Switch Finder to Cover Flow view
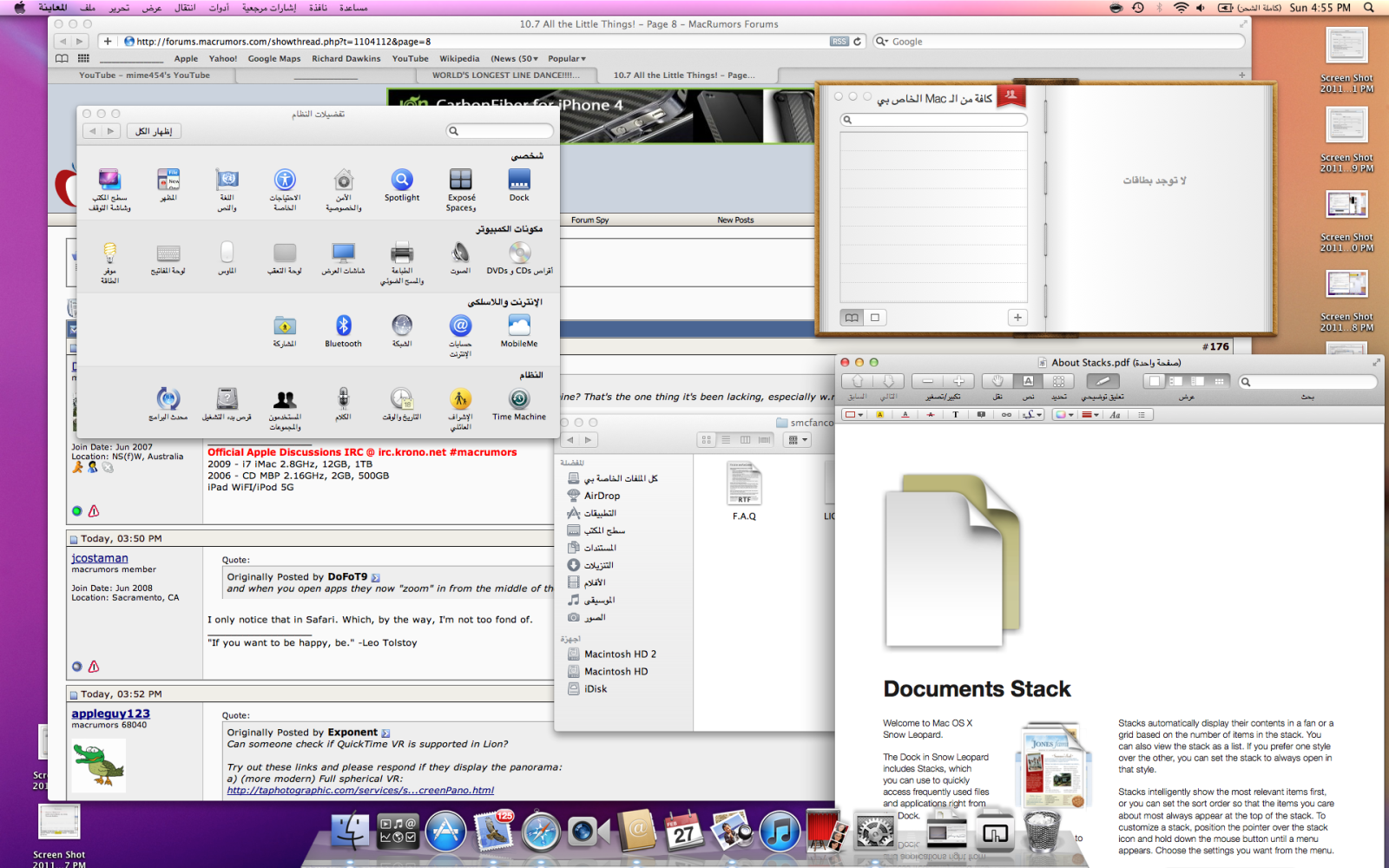Screen dimensions: 1389x868 (764, 440)
